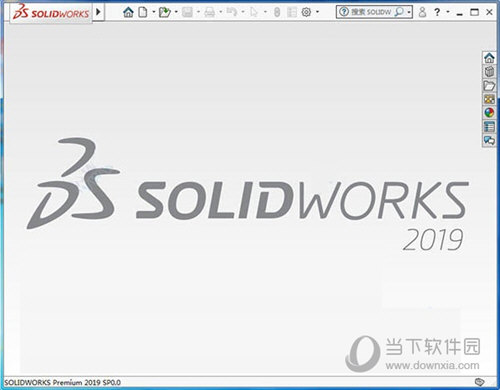Screen dimensions: 500x390
Task: Open SOLIDWORKS Resources tab in task pane
Action: click(489, 58)
